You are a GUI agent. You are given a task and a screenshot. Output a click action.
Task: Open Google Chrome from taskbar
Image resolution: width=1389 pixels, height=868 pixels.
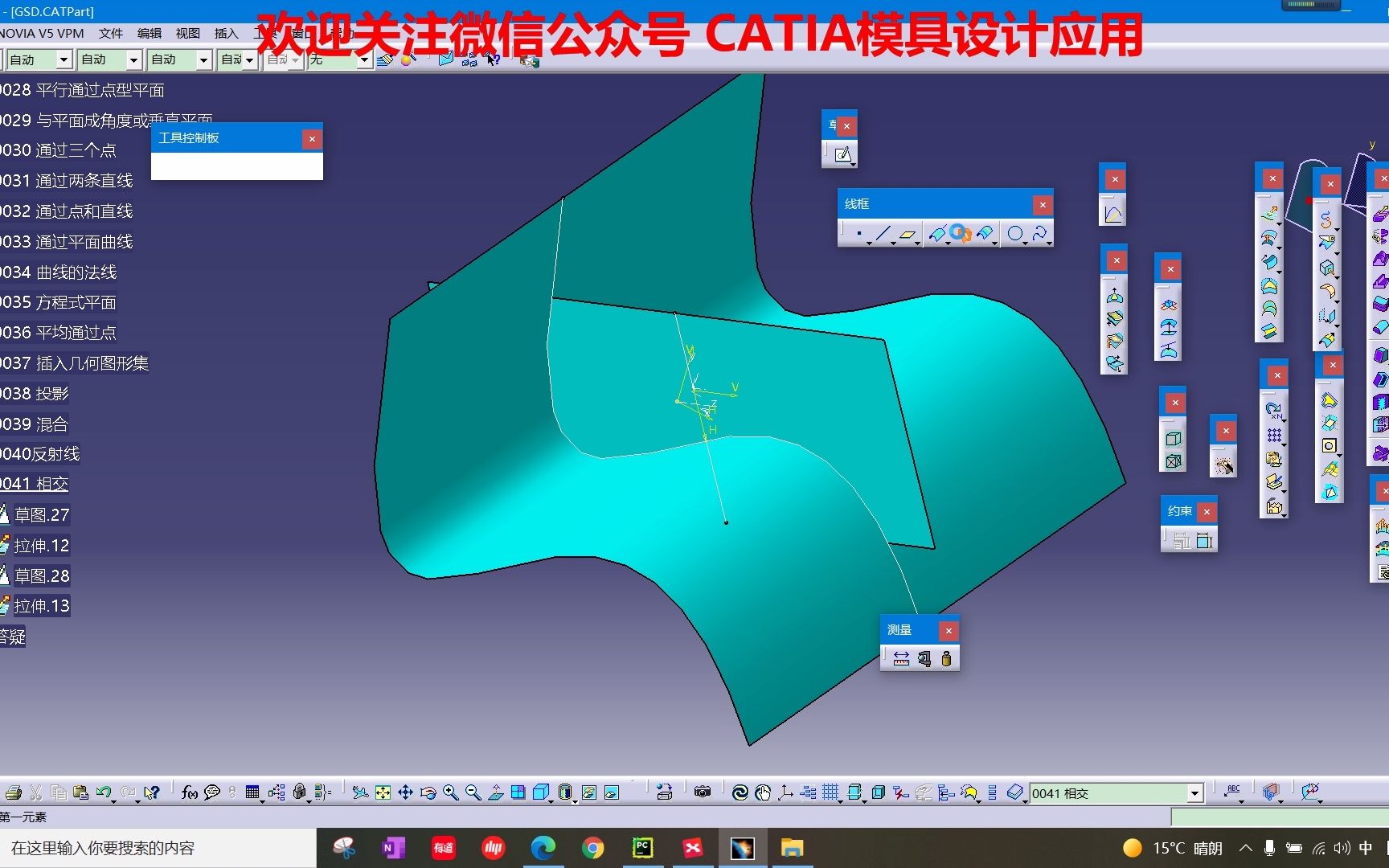[x=593, y=848]
